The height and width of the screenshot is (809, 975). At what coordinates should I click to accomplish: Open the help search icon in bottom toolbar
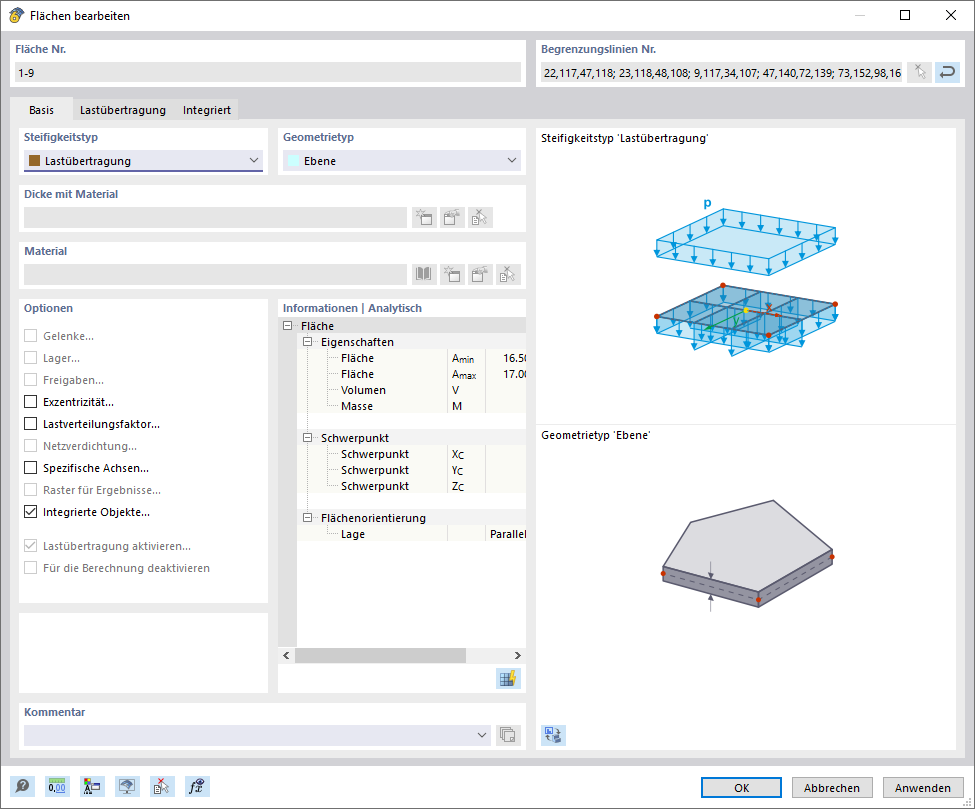coord(22,787)
